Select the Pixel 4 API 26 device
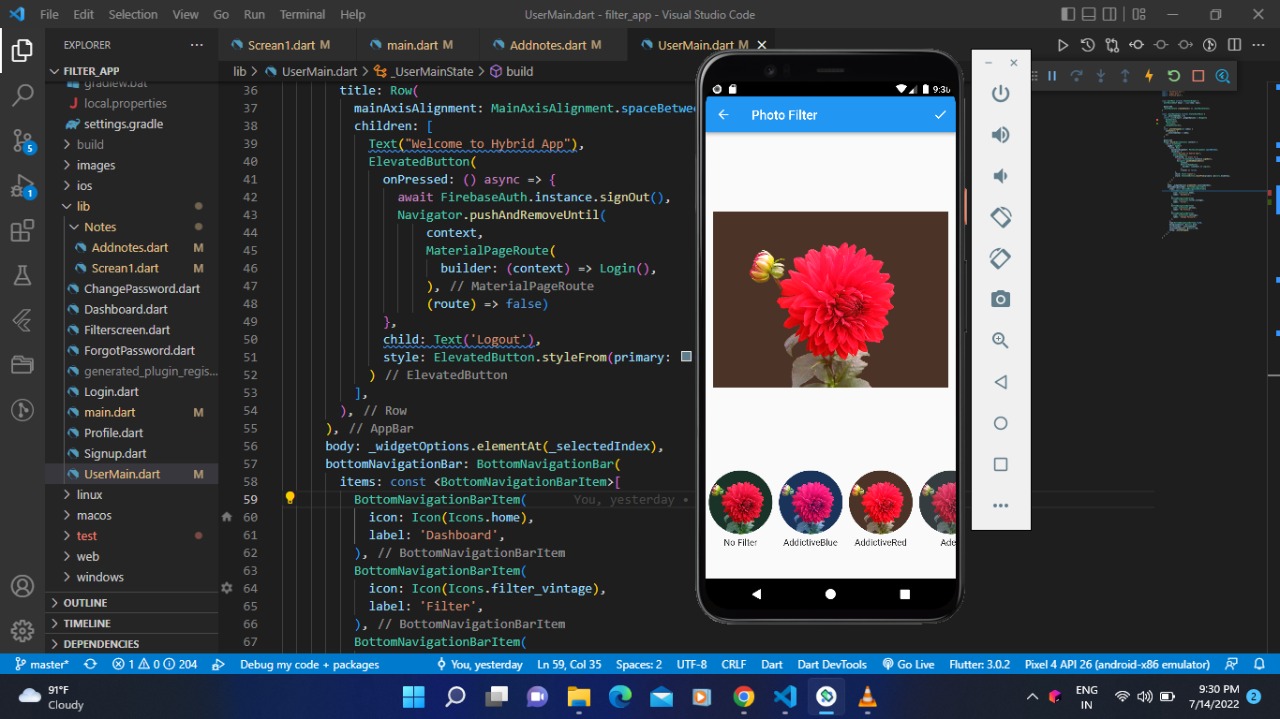Screen dimensions: 1280x719 click(x=1117, y=664)
